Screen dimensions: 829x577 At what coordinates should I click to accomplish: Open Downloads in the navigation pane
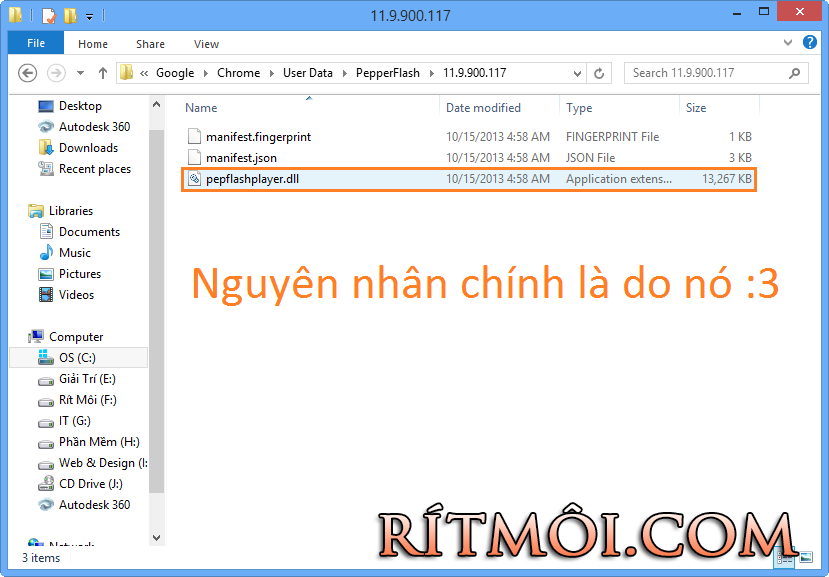tap(88, 148)
